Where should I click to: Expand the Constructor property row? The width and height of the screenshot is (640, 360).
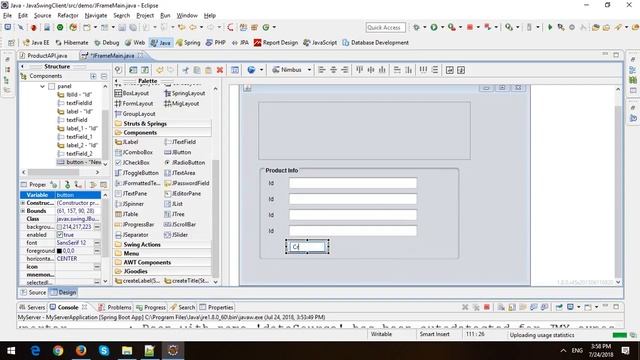click(23, 203)
